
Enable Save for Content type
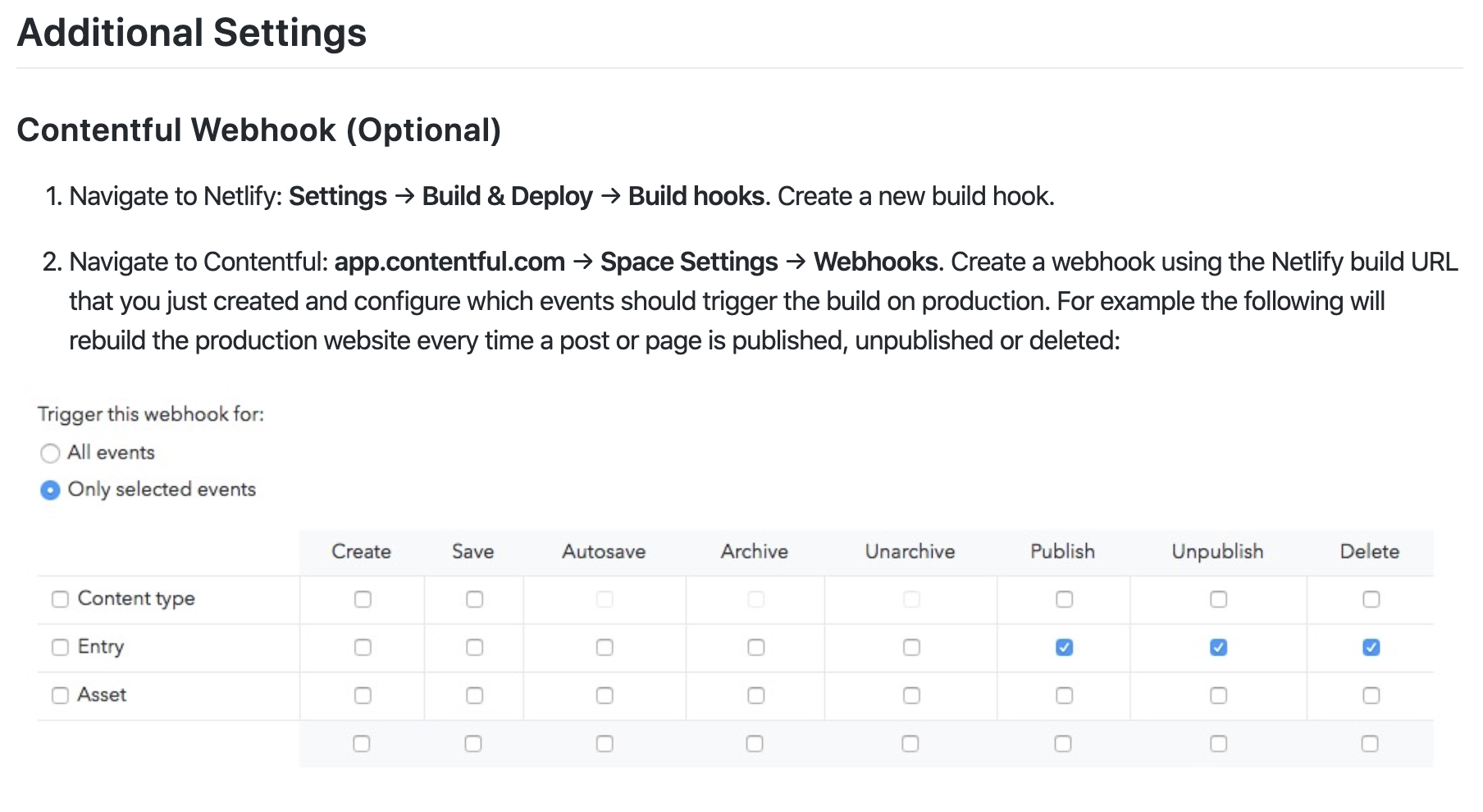pyautogui.click(x=473, y=599)
